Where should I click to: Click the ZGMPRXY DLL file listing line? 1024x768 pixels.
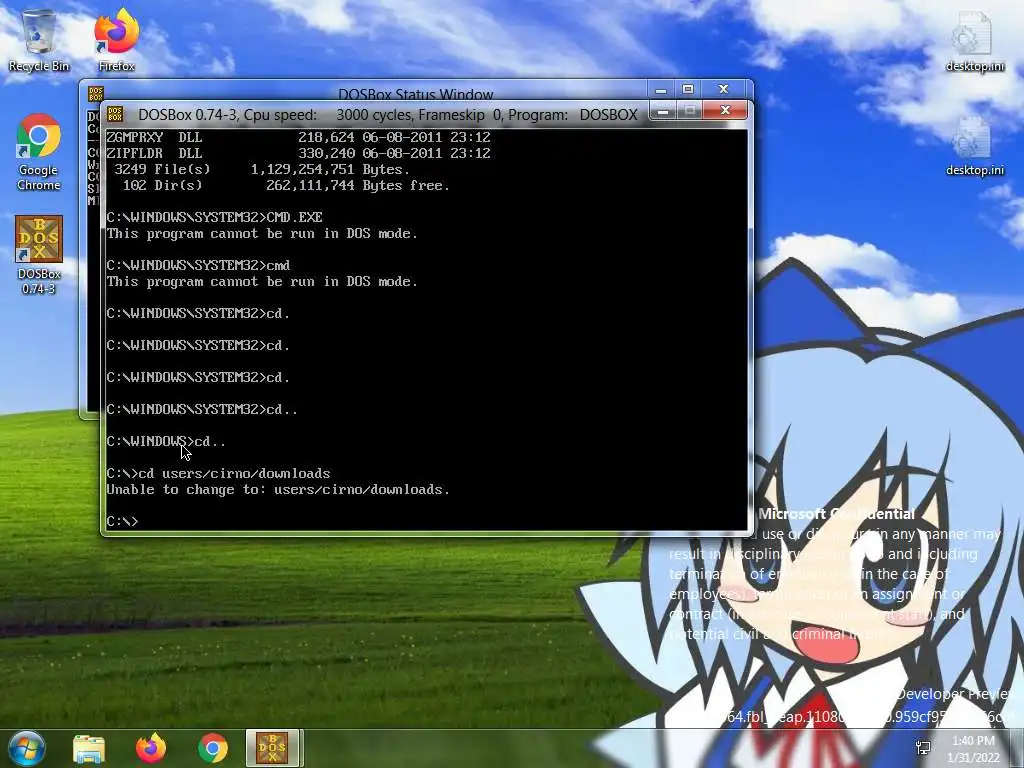pos(298,137)
